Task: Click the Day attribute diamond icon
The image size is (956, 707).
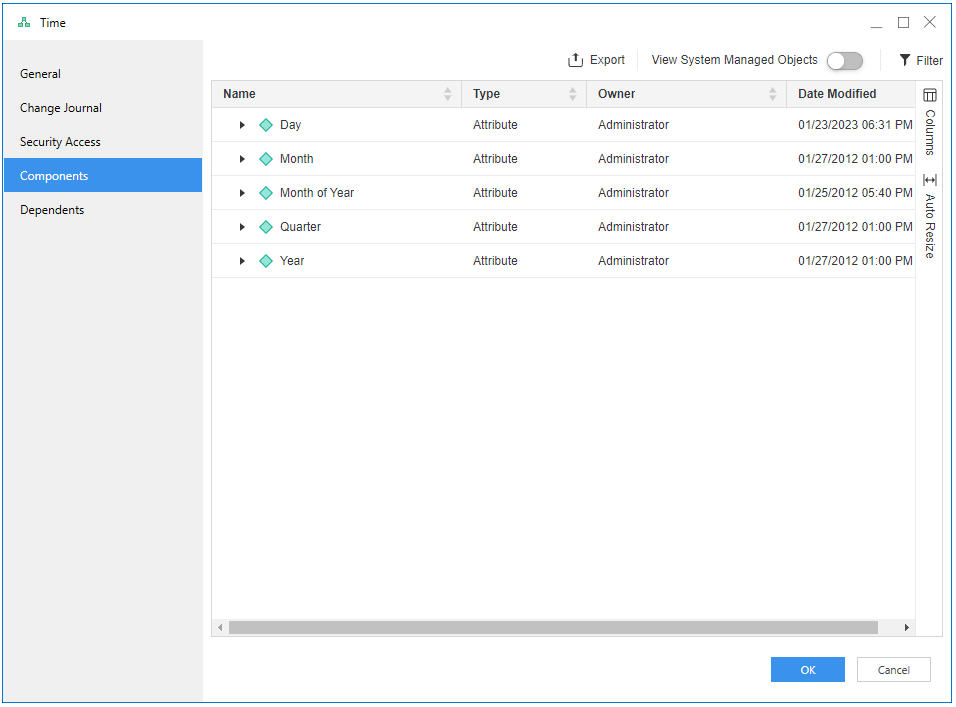Action: click(266, 125)
